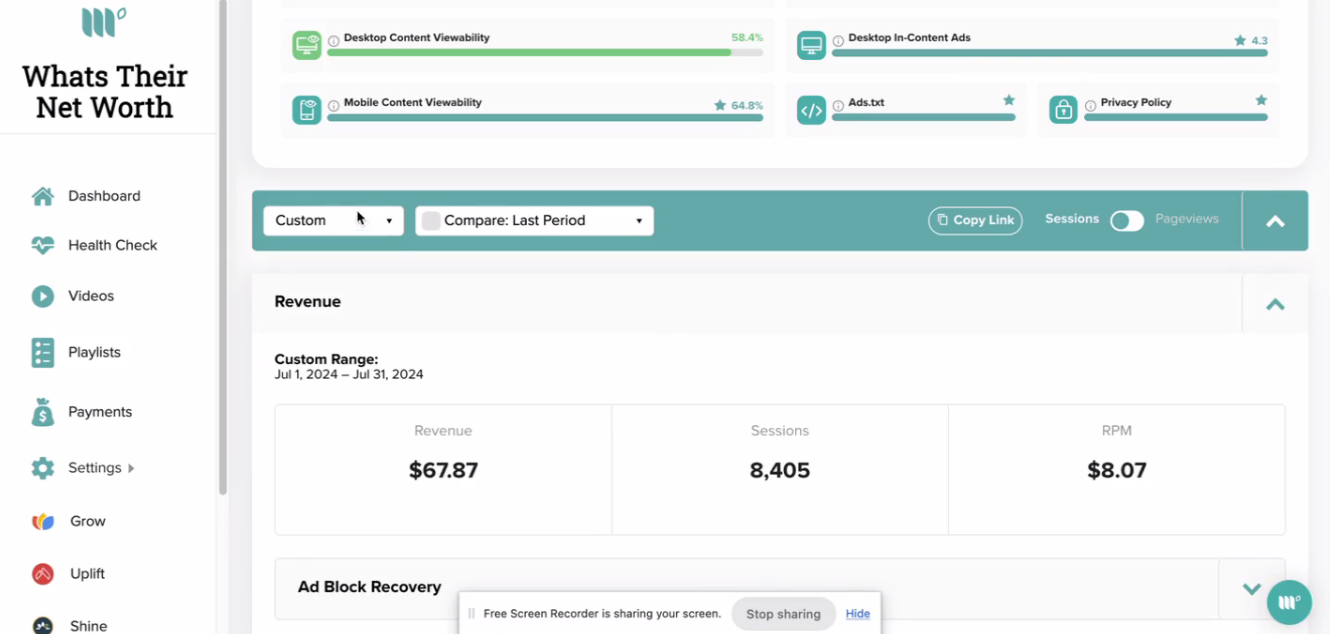
Task: Click info icon beside Ads.txt
Action: (838, 105)
